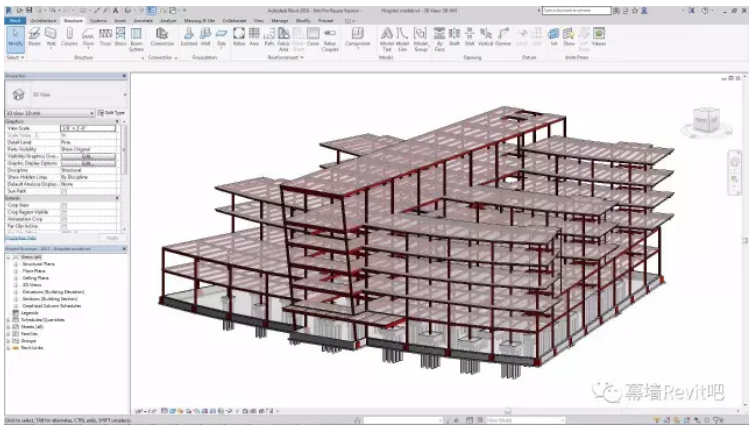Viewport: 753px width, 431px height.
Task: Toggle the Annotation Crop checkbox
Action: pyautogui.click(x=64, y=219)
